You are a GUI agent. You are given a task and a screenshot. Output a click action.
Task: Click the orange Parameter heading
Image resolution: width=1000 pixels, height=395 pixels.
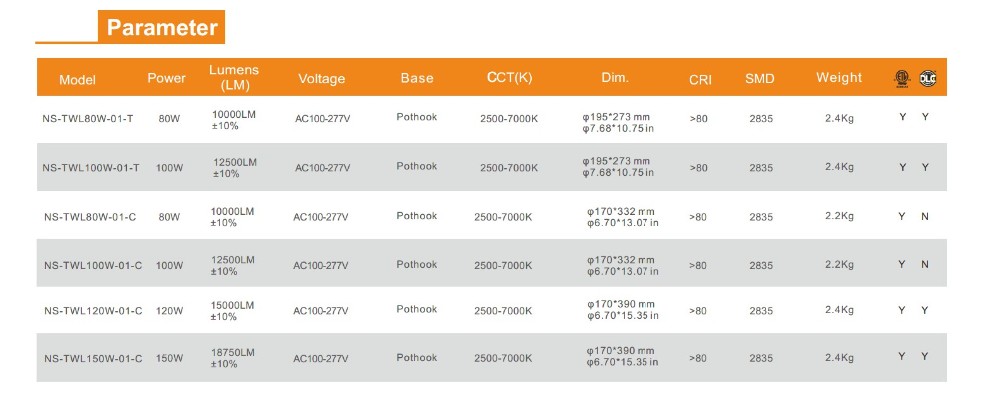(161, 27)
